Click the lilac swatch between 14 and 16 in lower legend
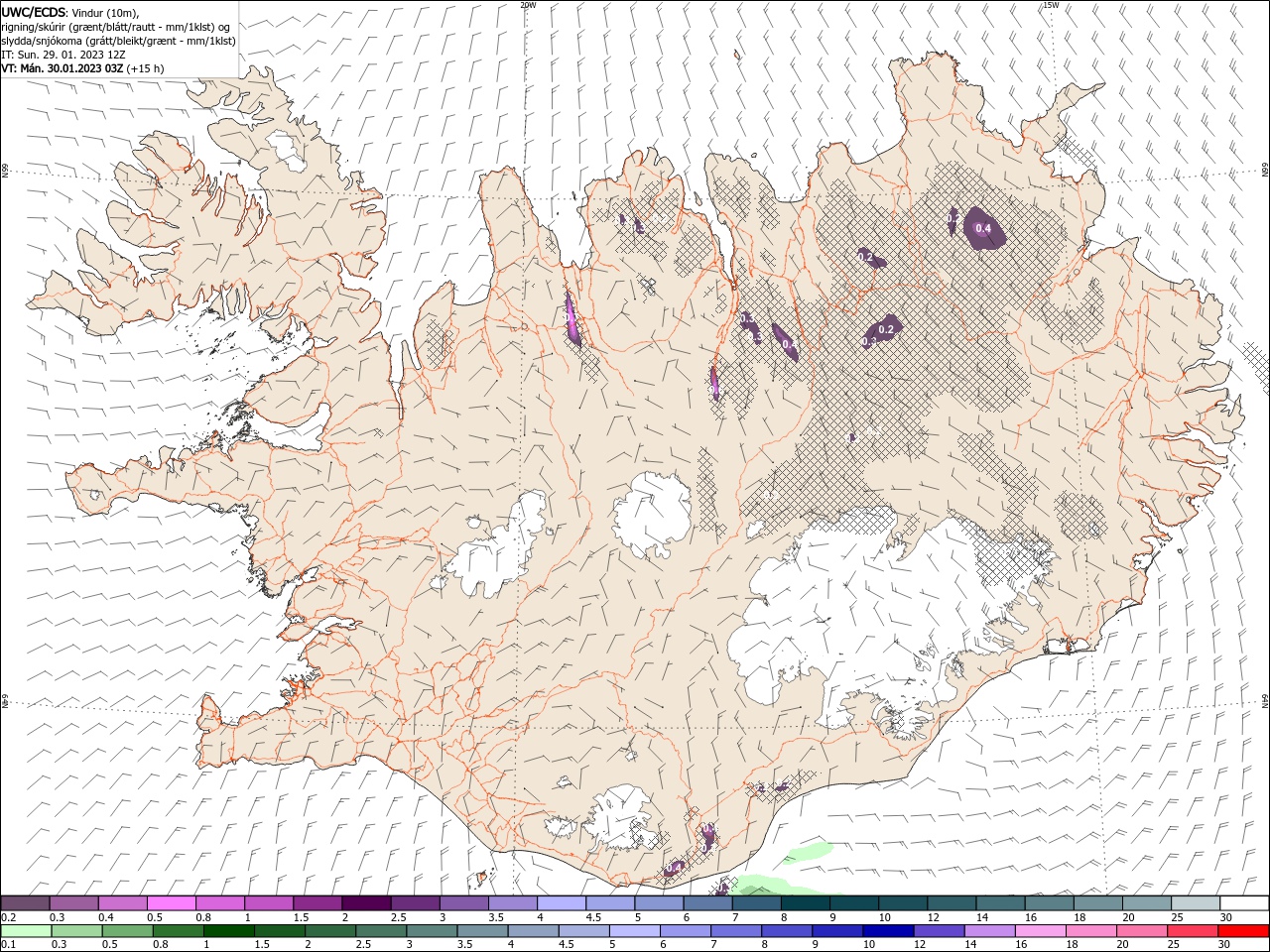This screenshot has width=1270, height=952. pyautogui.click(x=988, y=931)
